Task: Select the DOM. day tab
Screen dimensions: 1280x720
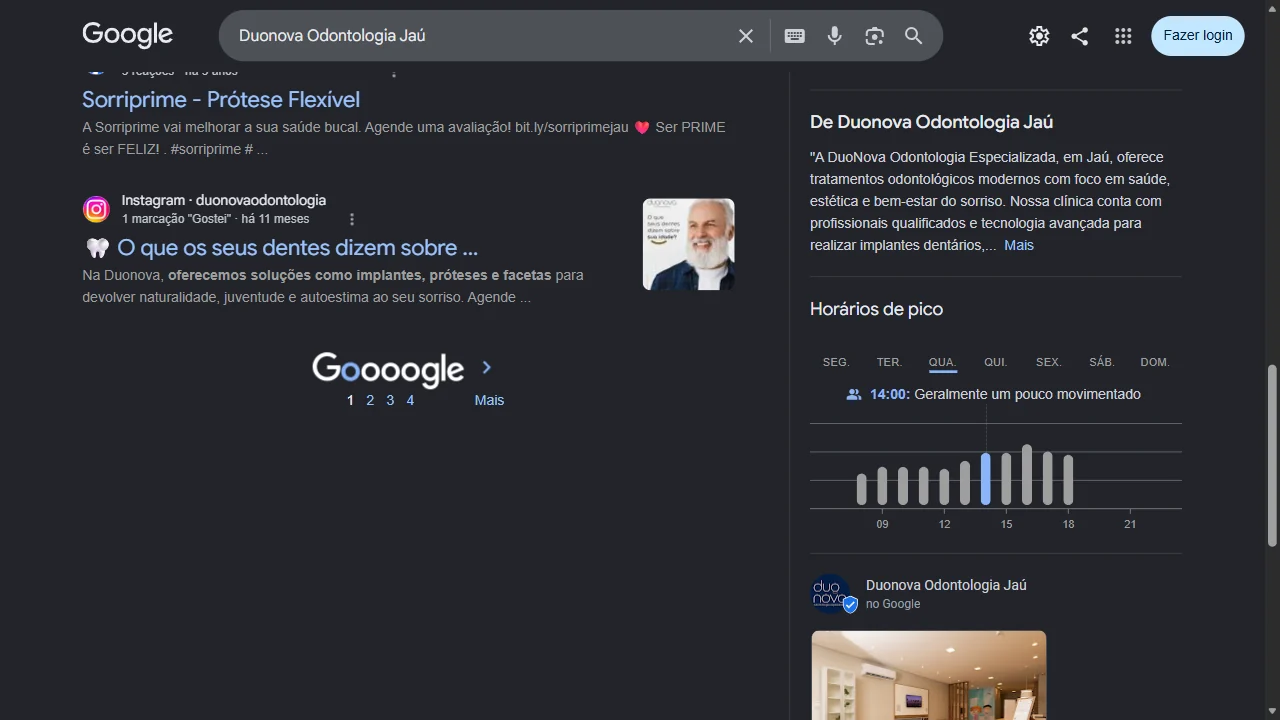Action: pos(1155,362)
